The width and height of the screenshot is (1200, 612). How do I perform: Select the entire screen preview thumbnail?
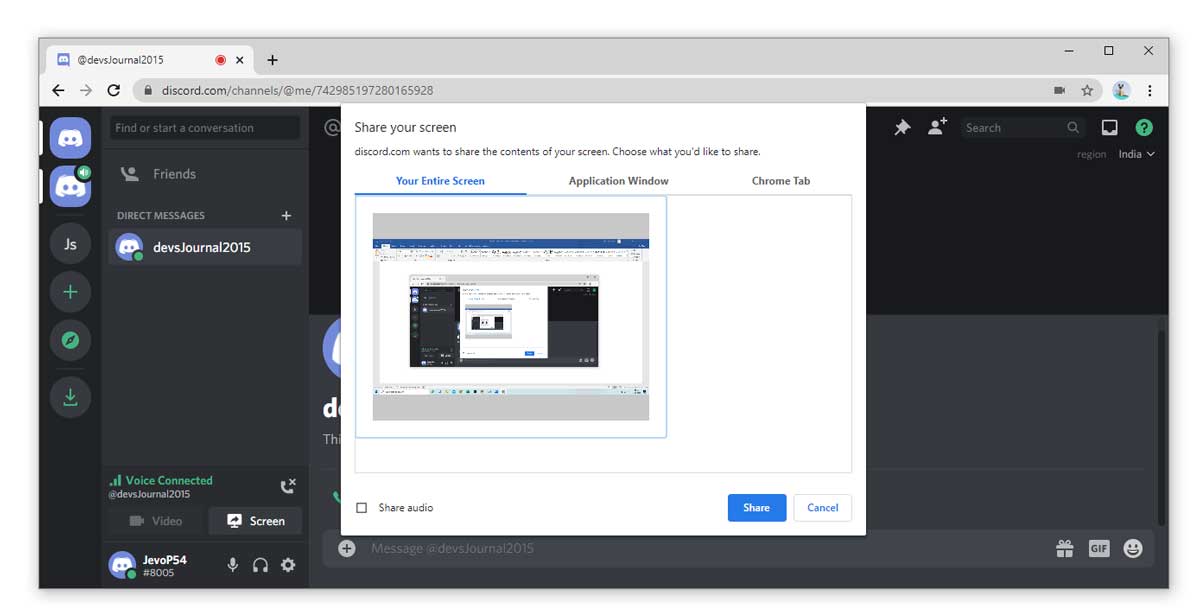[511, 316]
